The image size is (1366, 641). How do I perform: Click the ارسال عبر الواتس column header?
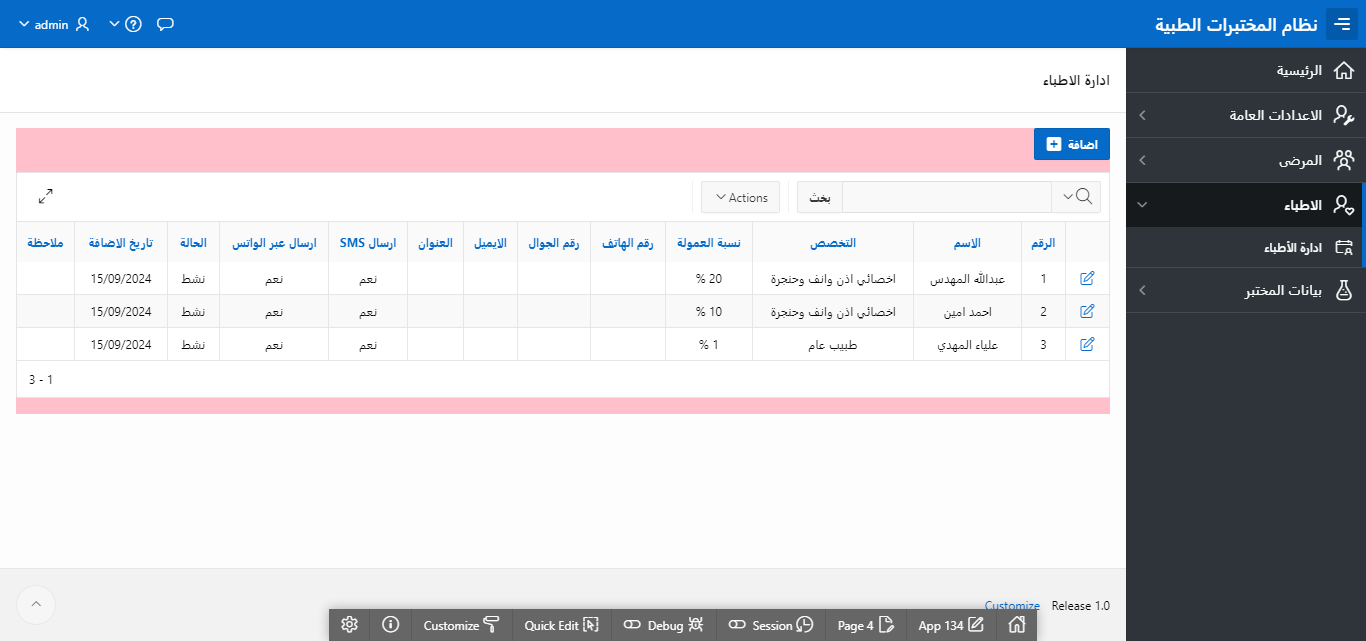pos(274,243)
